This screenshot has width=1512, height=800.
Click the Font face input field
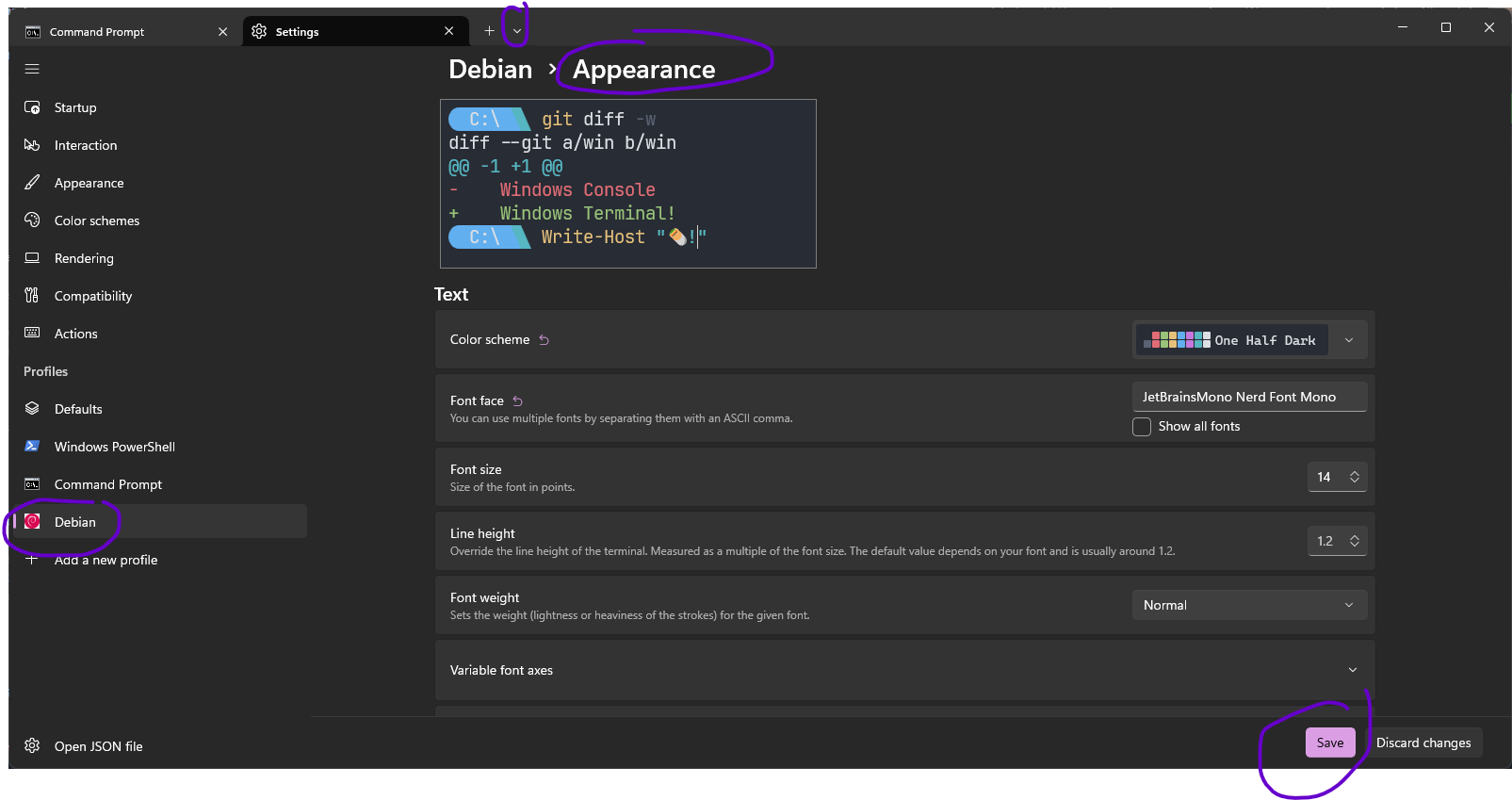coord(1249,397)
